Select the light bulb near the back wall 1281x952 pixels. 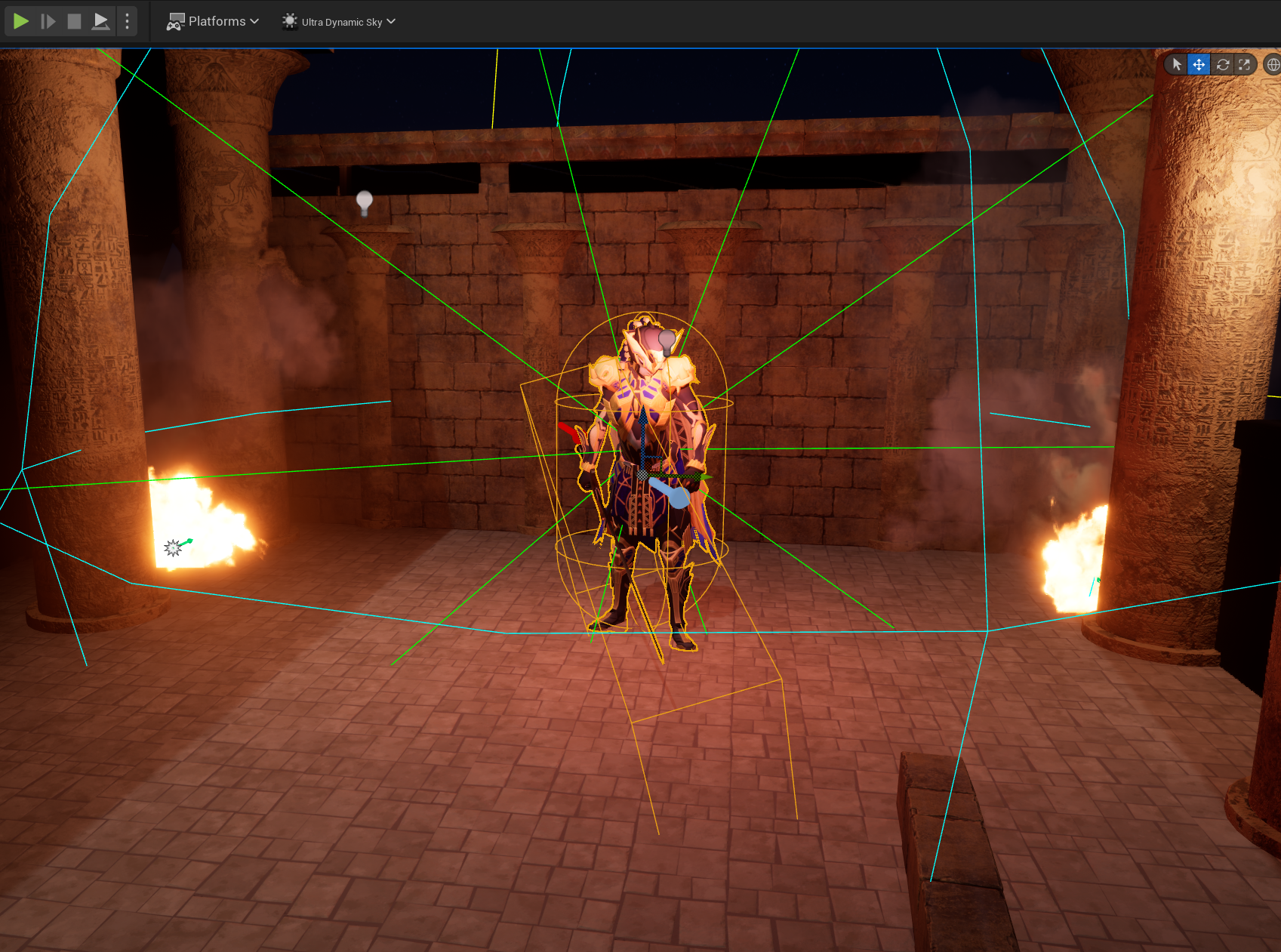[365, 202]
